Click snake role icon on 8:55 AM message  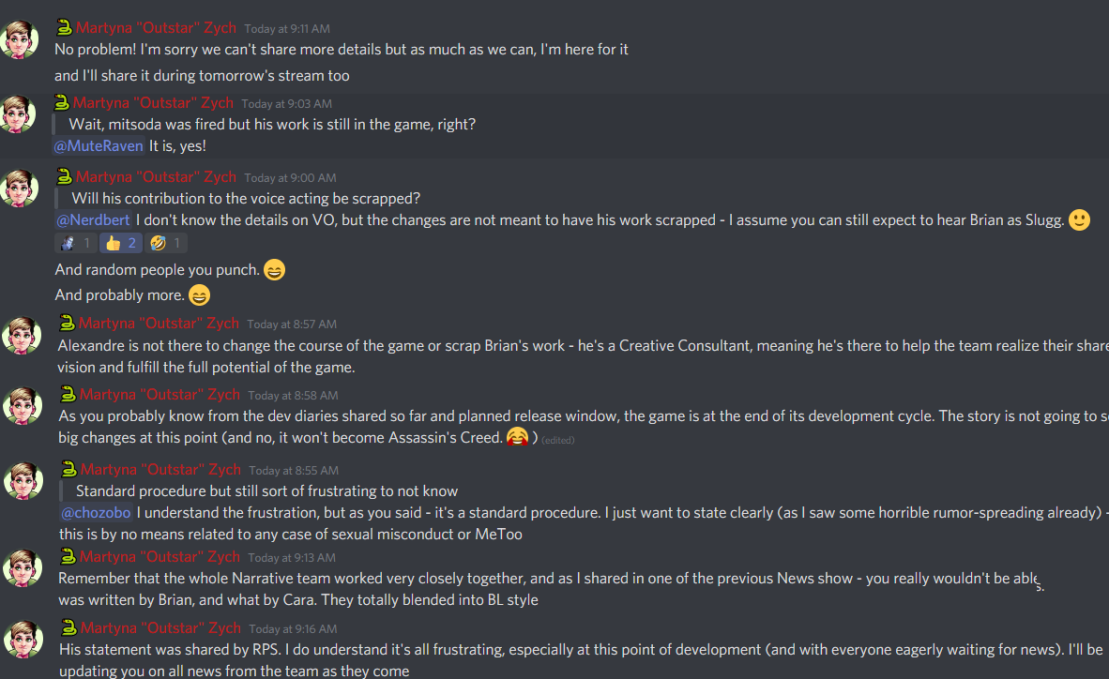coord(69,468)
